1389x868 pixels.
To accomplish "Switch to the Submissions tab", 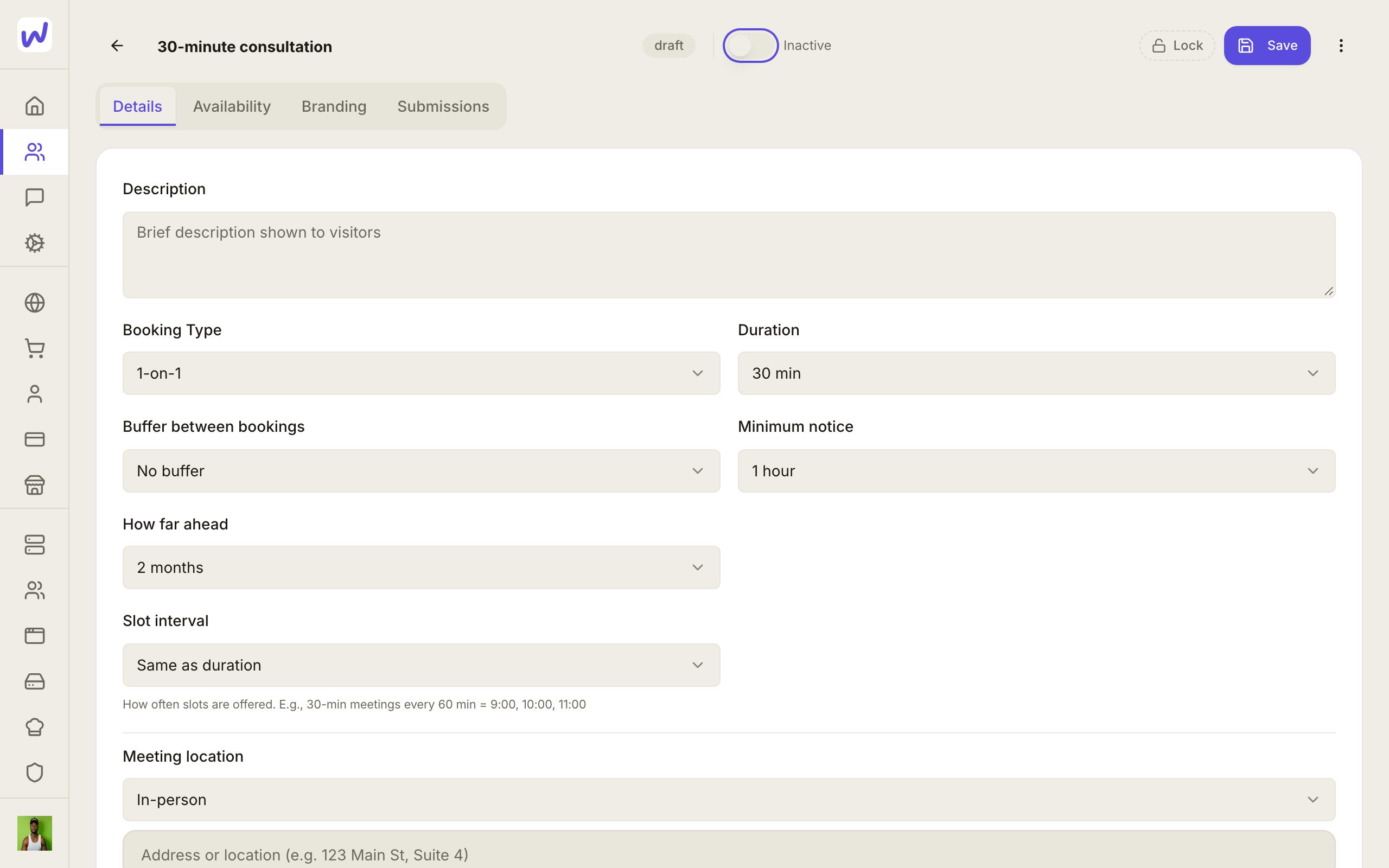I will click(x=443, y=106).
